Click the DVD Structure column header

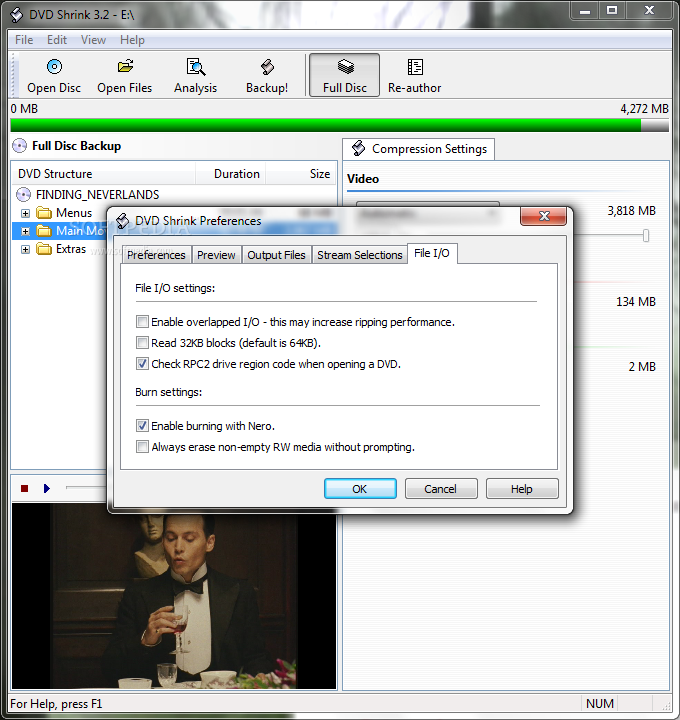[103, 174]
